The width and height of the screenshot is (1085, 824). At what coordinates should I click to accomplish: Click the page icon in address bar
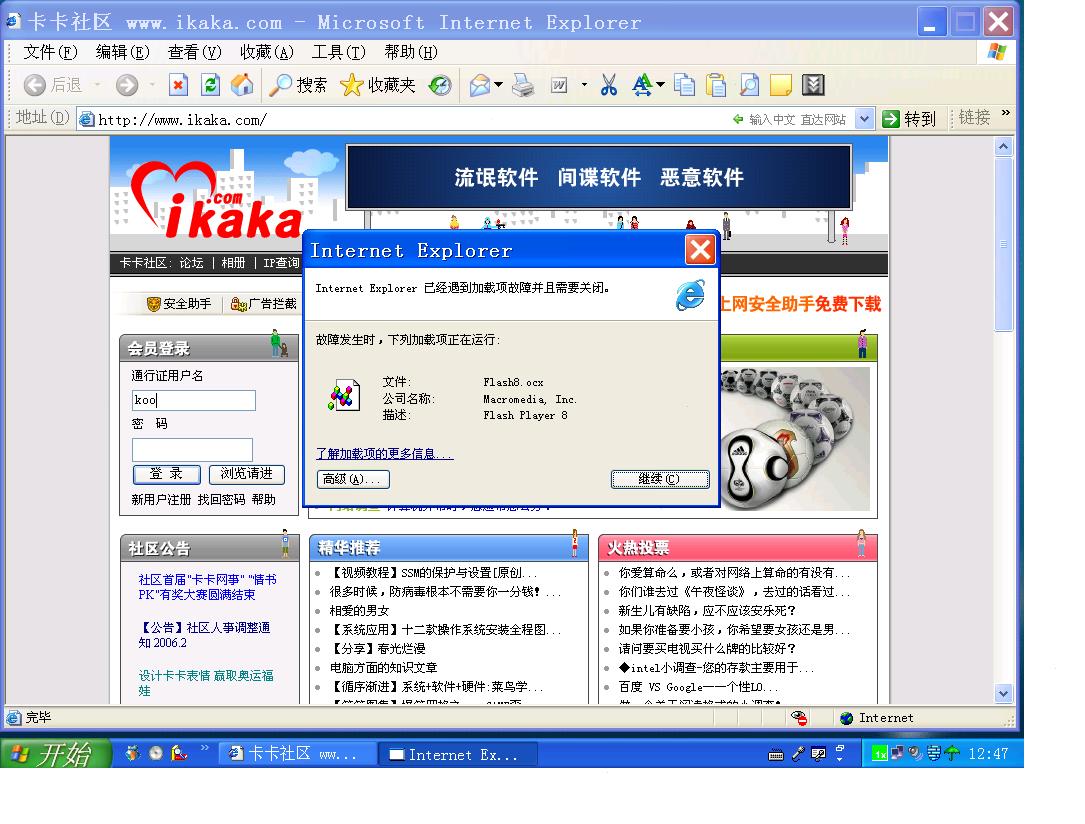87,120
